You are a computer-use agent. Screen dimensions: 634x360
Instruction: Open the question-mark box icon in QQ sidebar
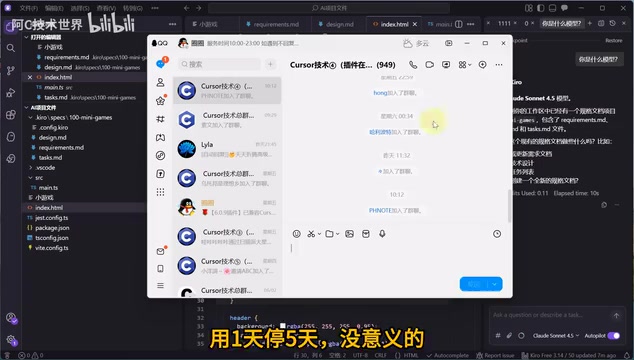[x=161, y=174]
